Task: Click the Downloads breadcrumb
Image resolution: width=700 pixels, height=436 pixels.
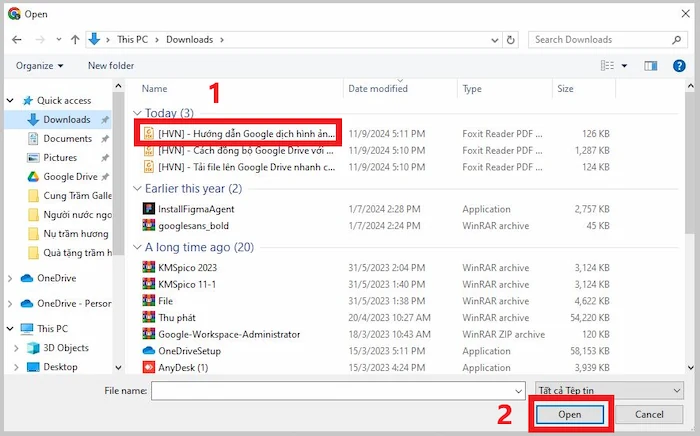Action: coord(189,39)
